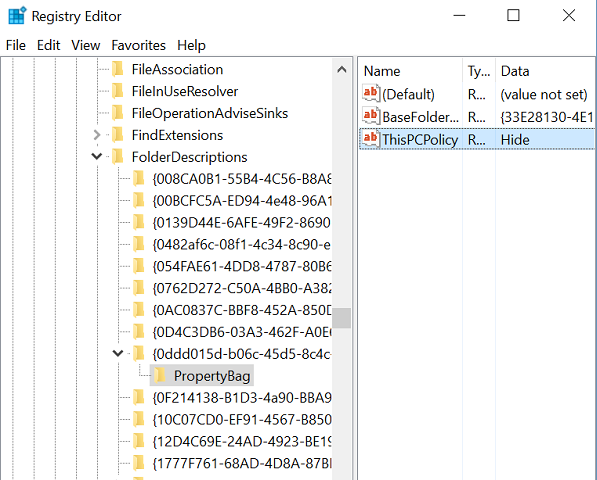The image size is (597, 480).
Task: Close the Registry Editor window
Action: pyautogui.click(x=568, y=16)
